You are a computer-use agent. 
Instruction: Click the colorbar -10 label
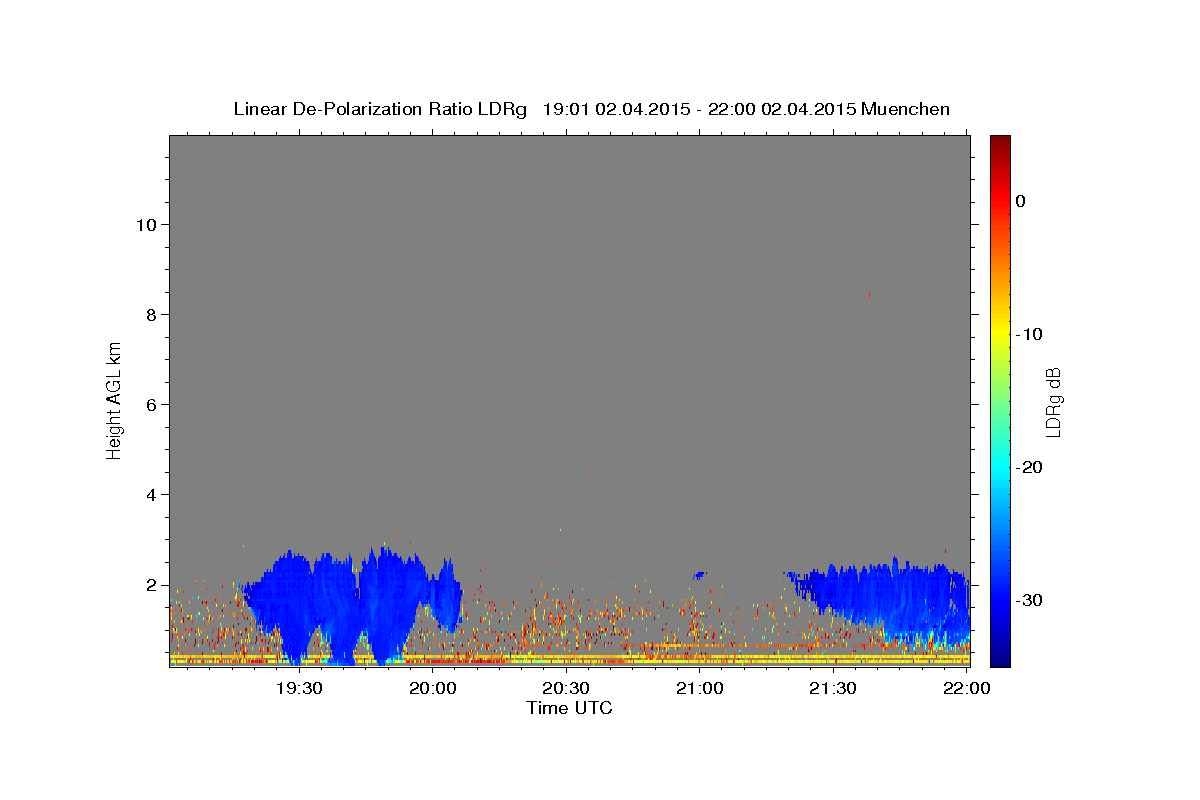click(1029, 334)
